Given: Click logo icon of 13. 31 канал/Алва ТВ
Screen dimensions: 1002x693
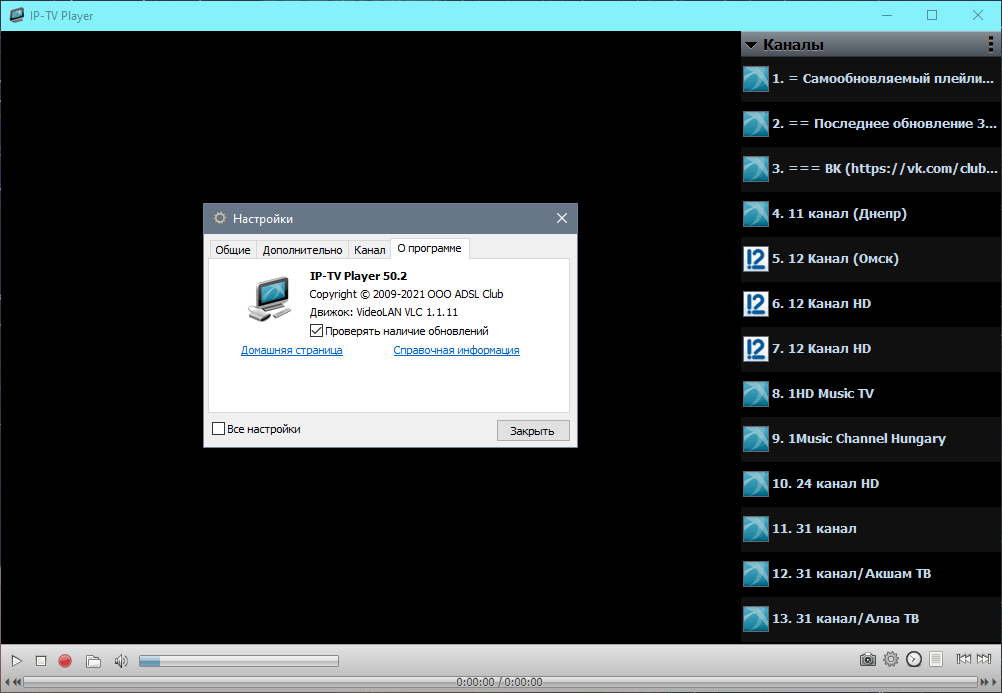Looking at the screenshot, I should point(755,619).
